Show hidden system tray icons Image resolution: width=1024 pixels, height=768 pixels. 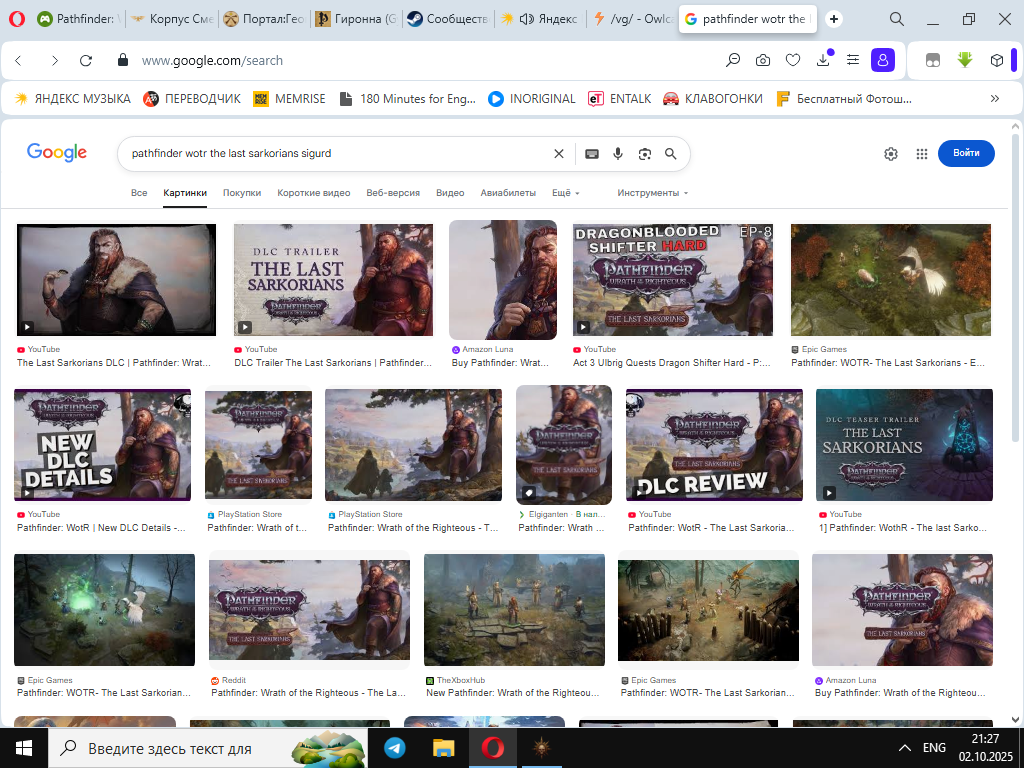(904, 748)
